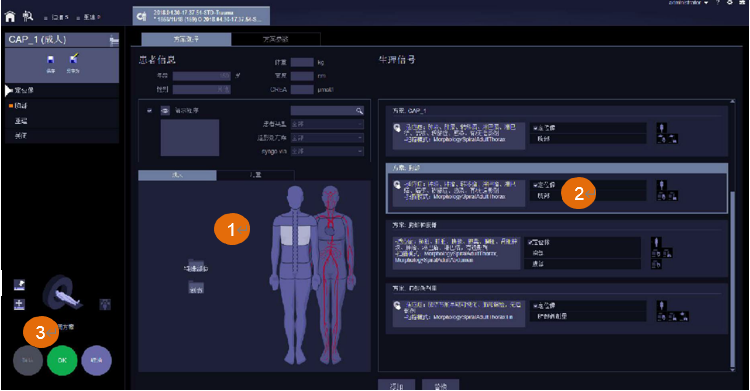Click the purple round cancel button
Image resolution: width=750 pixels, height=391 pixels.
97,360
